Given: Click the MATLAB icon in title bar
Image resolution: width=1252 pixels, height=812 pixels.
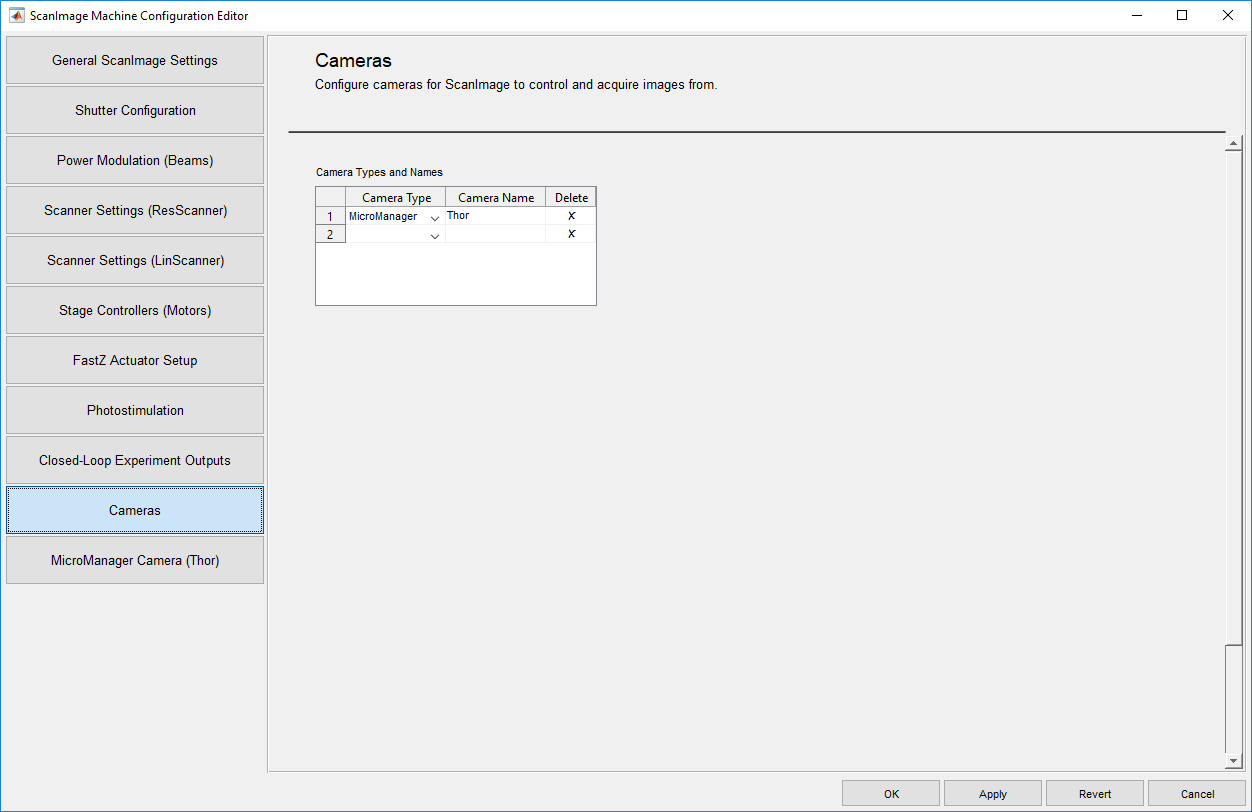Looking at the screenshot, I should coord(17,16).
